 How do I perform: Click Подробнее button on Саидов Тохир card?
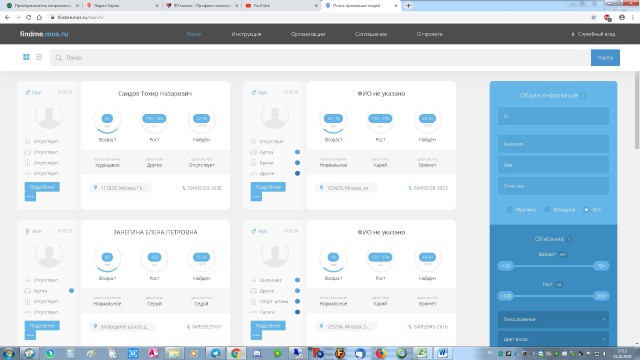(x=42, y=187)
